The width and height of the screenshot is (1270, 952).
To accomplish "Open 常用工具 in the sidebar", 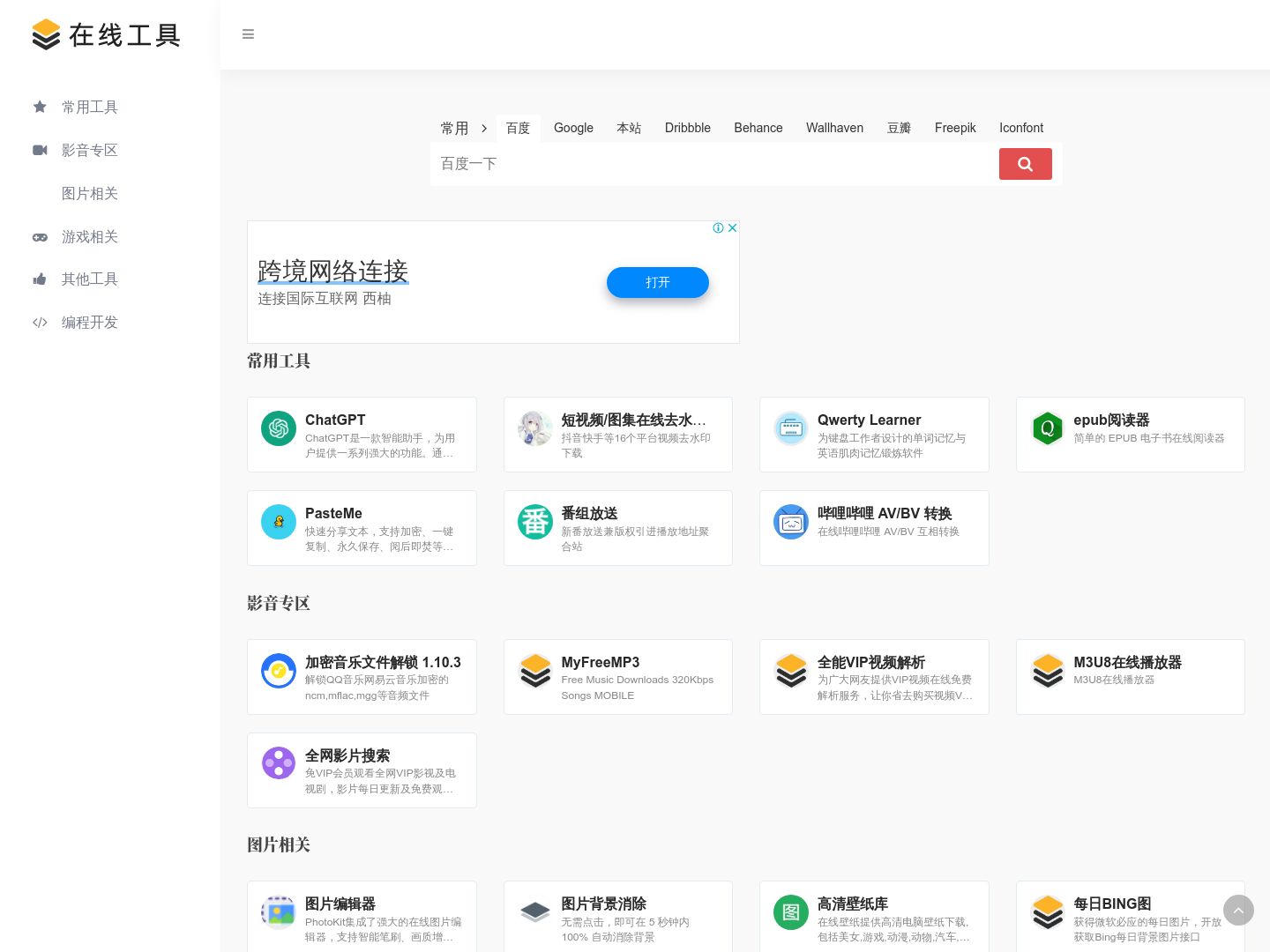I will click(90, 107).
